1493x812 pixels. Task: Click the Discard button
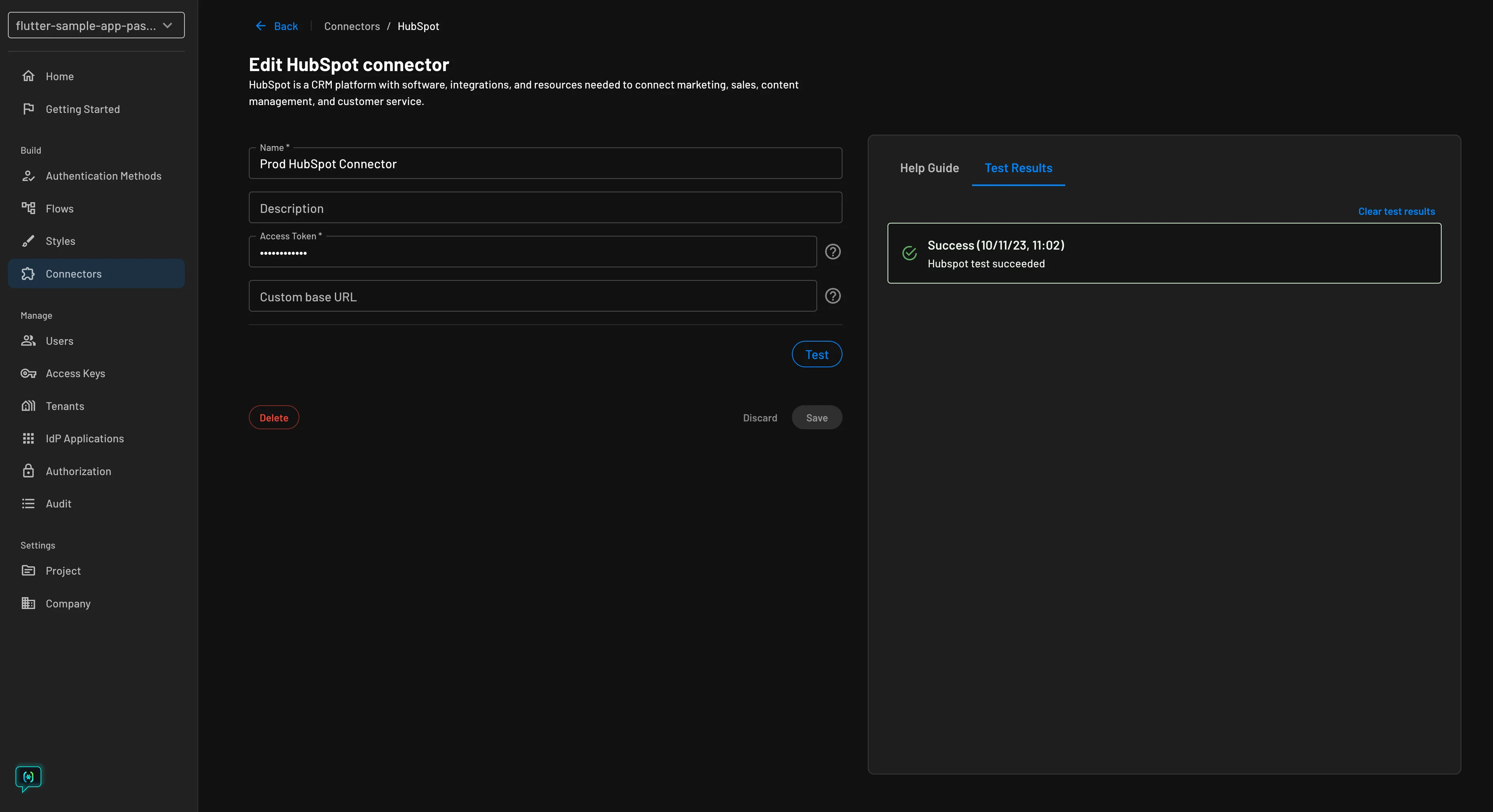point(760,418)
